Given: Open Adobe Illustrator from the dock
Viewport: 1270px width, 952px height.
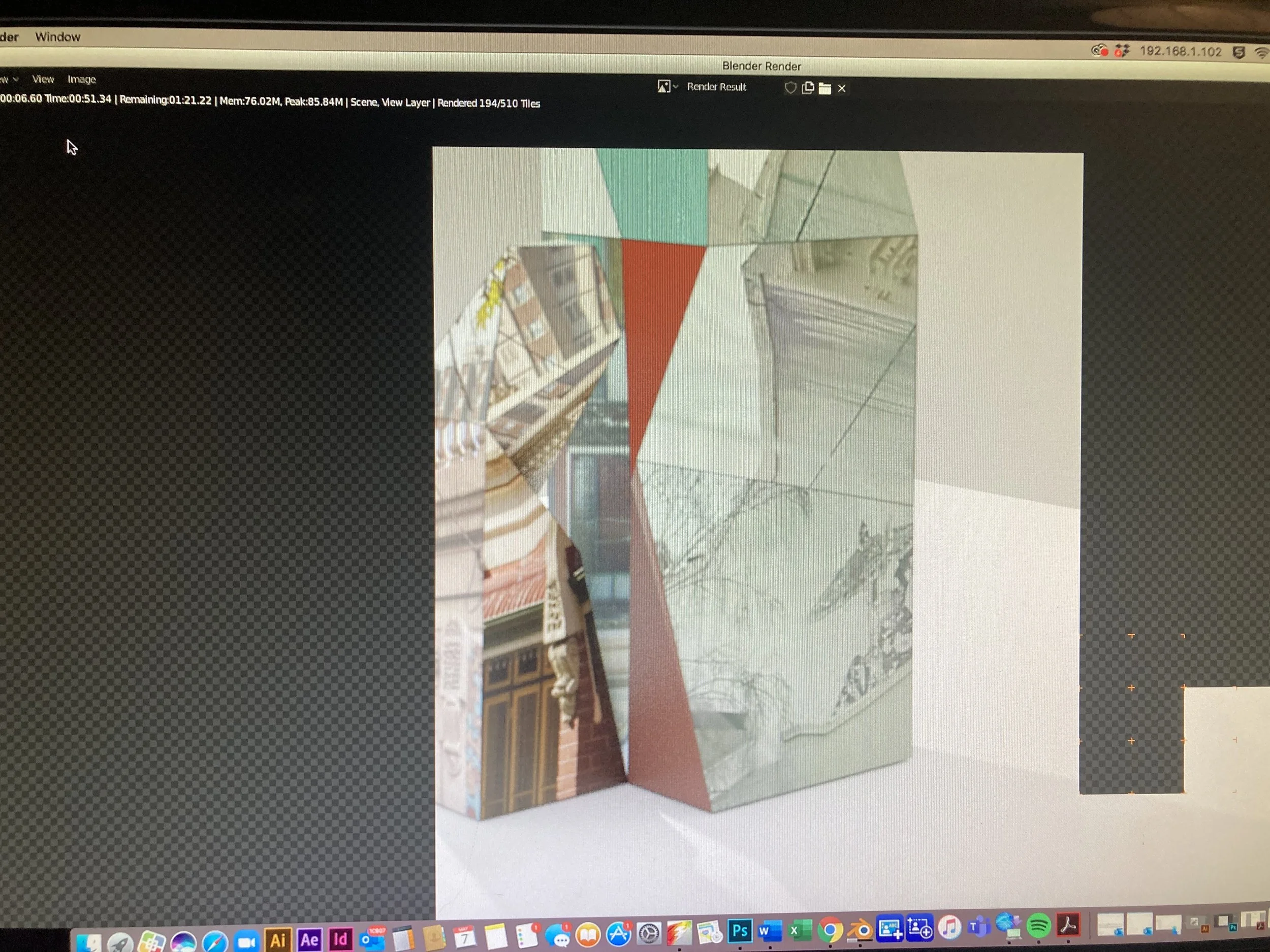Looking at the screenshot, I should pyautogui.click(x=278, y=939).
